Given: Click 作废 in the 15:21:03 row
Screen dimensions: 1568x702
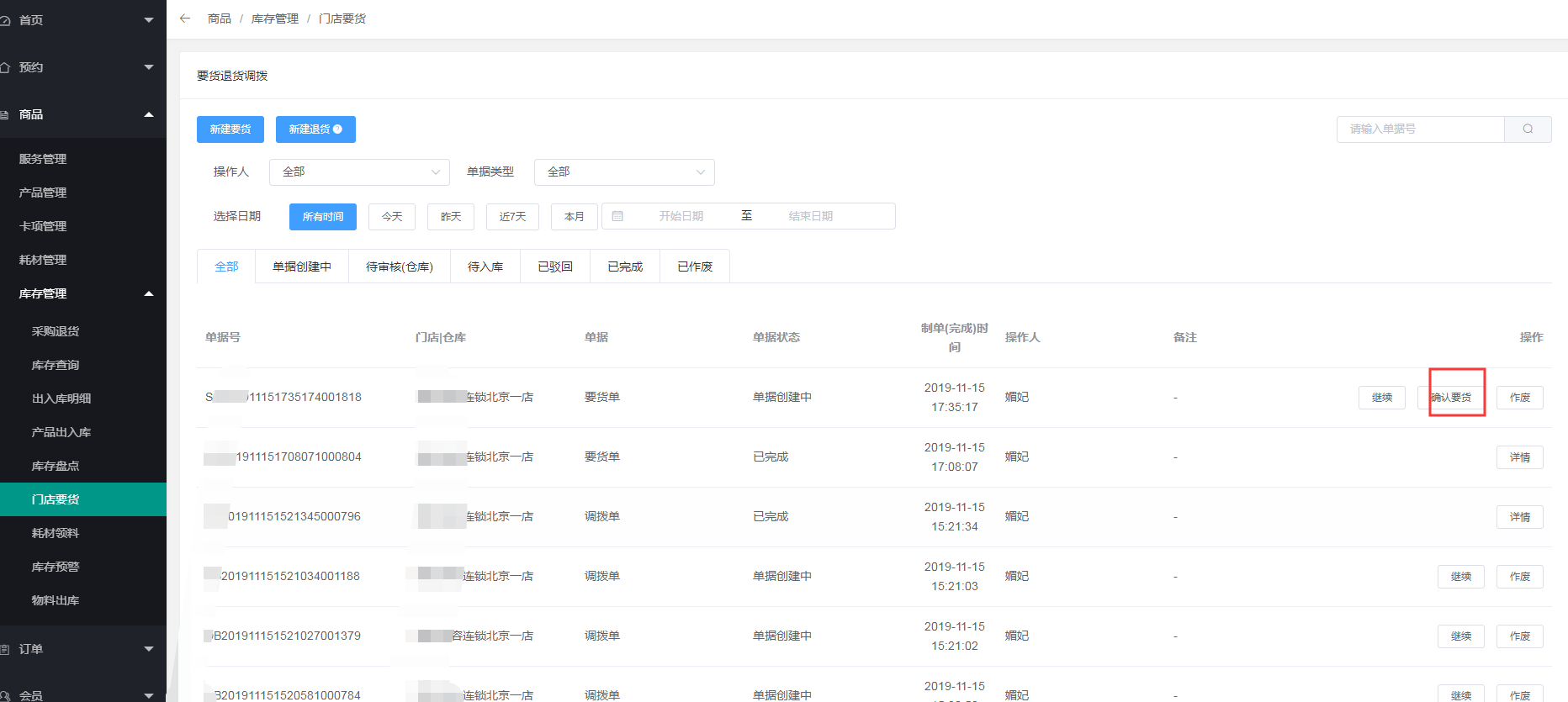Looking at the screenshot, I should pyautogui.click(x=1520, y=577).
